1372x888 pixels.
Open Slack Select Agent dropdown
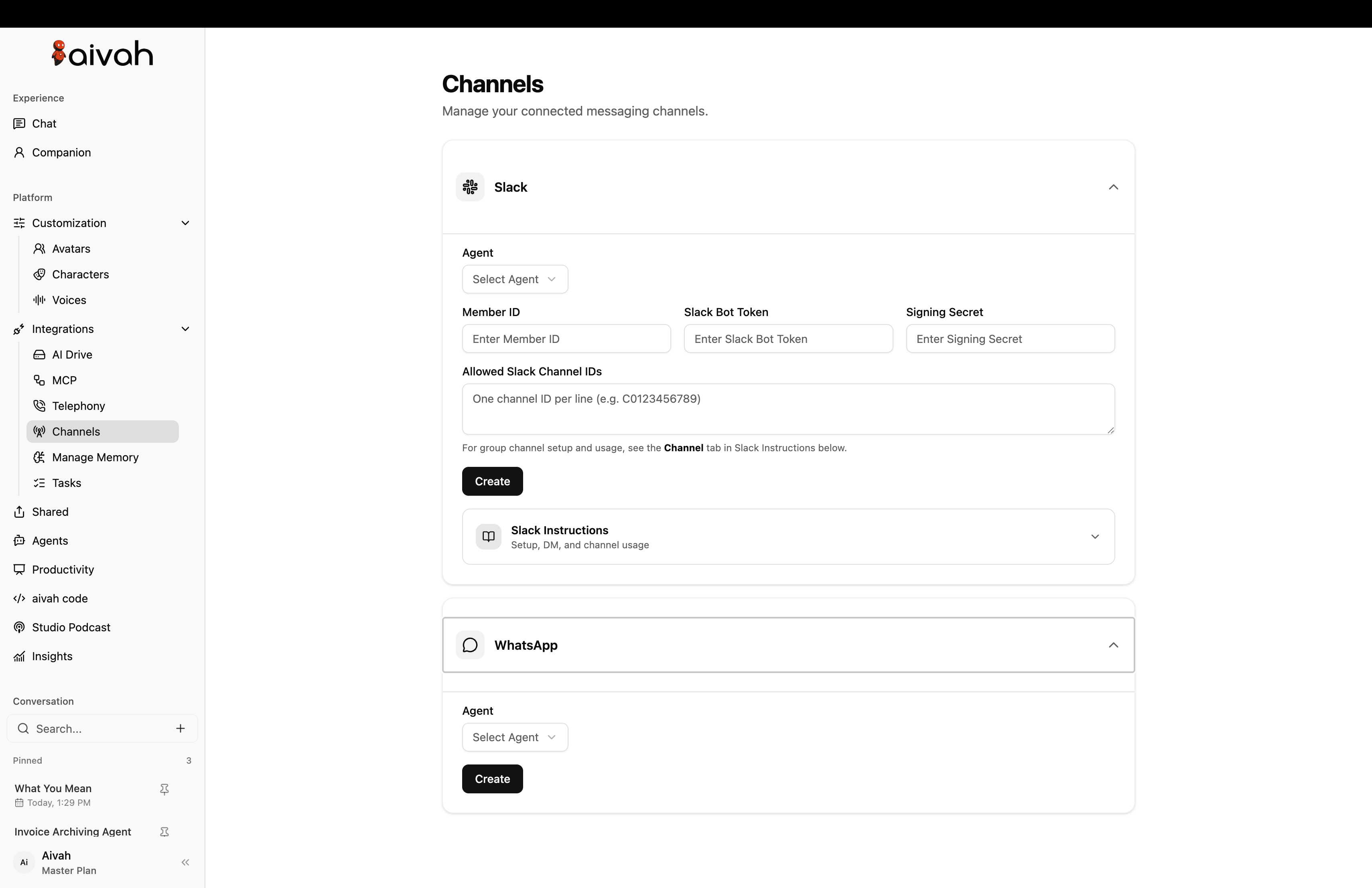[x=515, y=279]
